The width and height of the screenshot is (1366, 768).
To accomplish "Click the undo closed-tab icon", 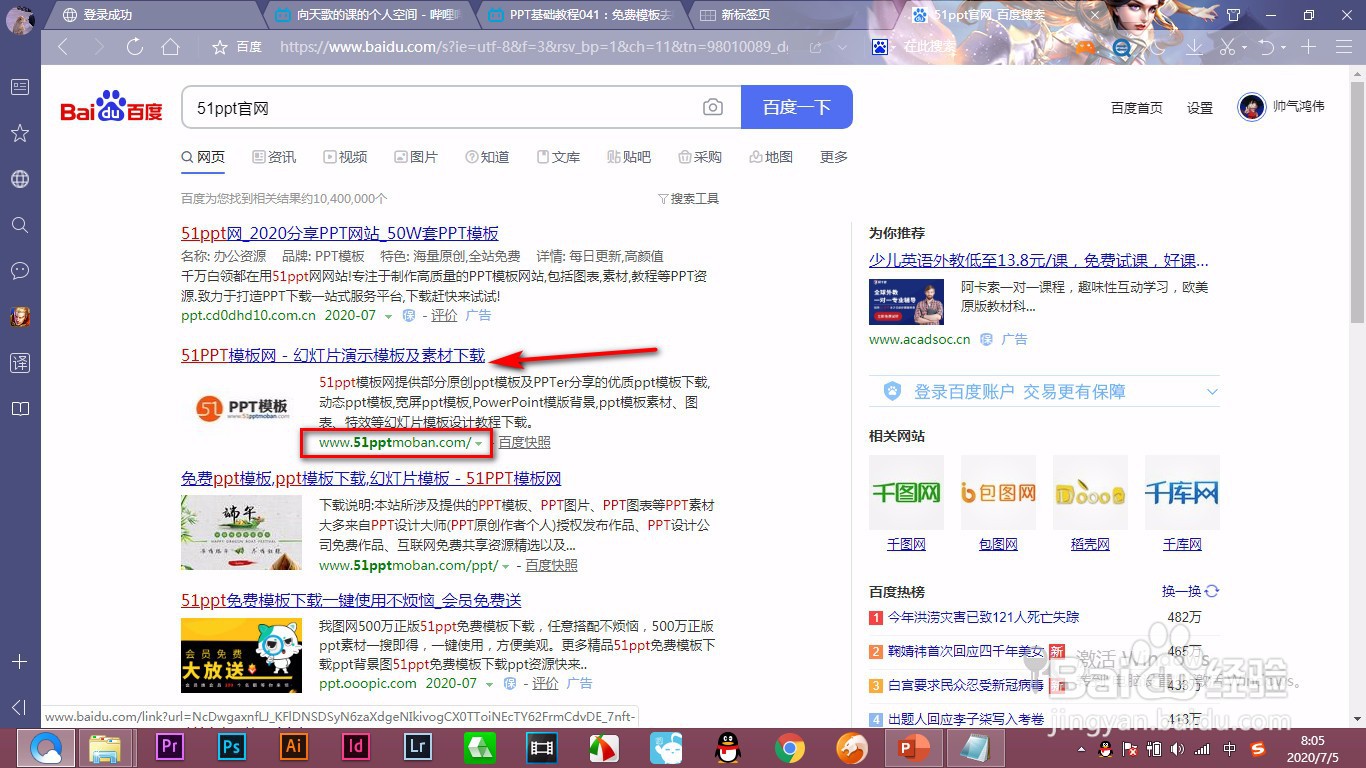I will click(x=1267, y=47).
